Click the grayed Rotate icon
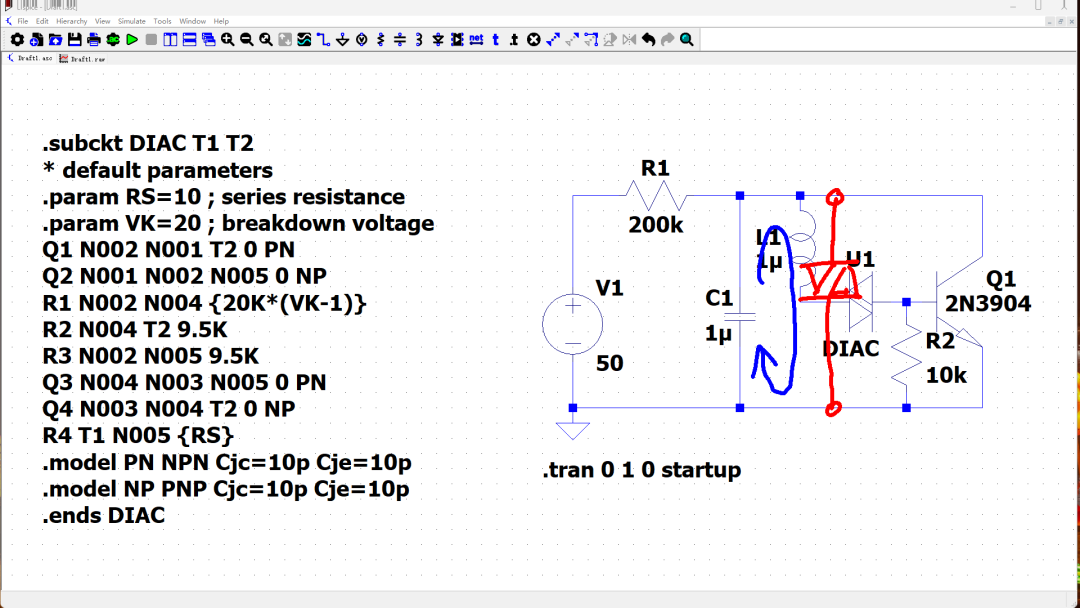 610,40
